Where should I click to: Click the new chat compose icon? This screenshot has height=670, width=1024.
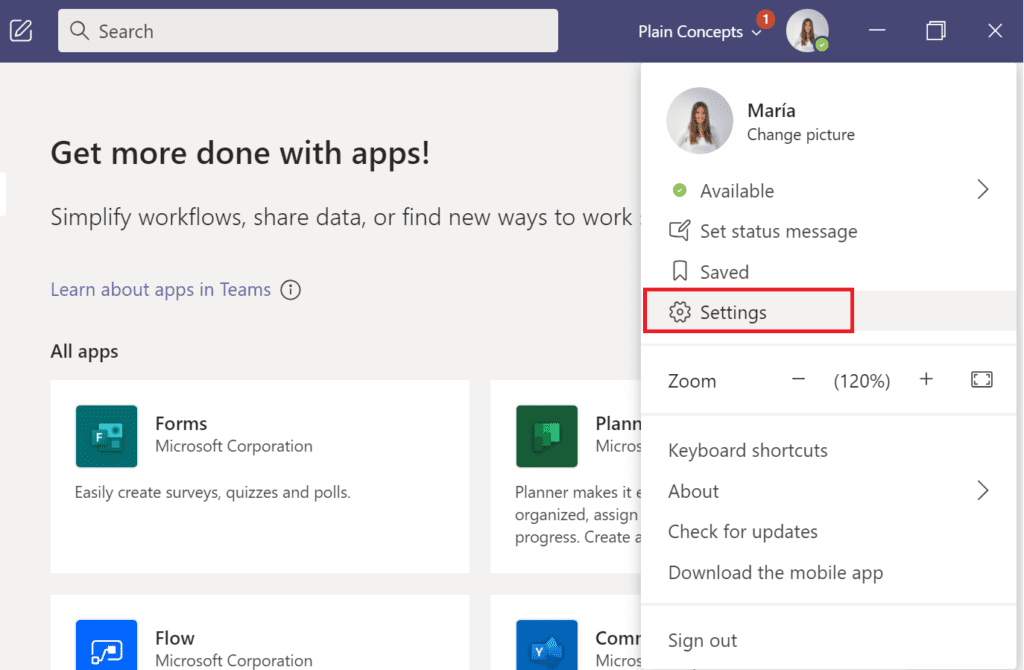click(x=21, y=31)
